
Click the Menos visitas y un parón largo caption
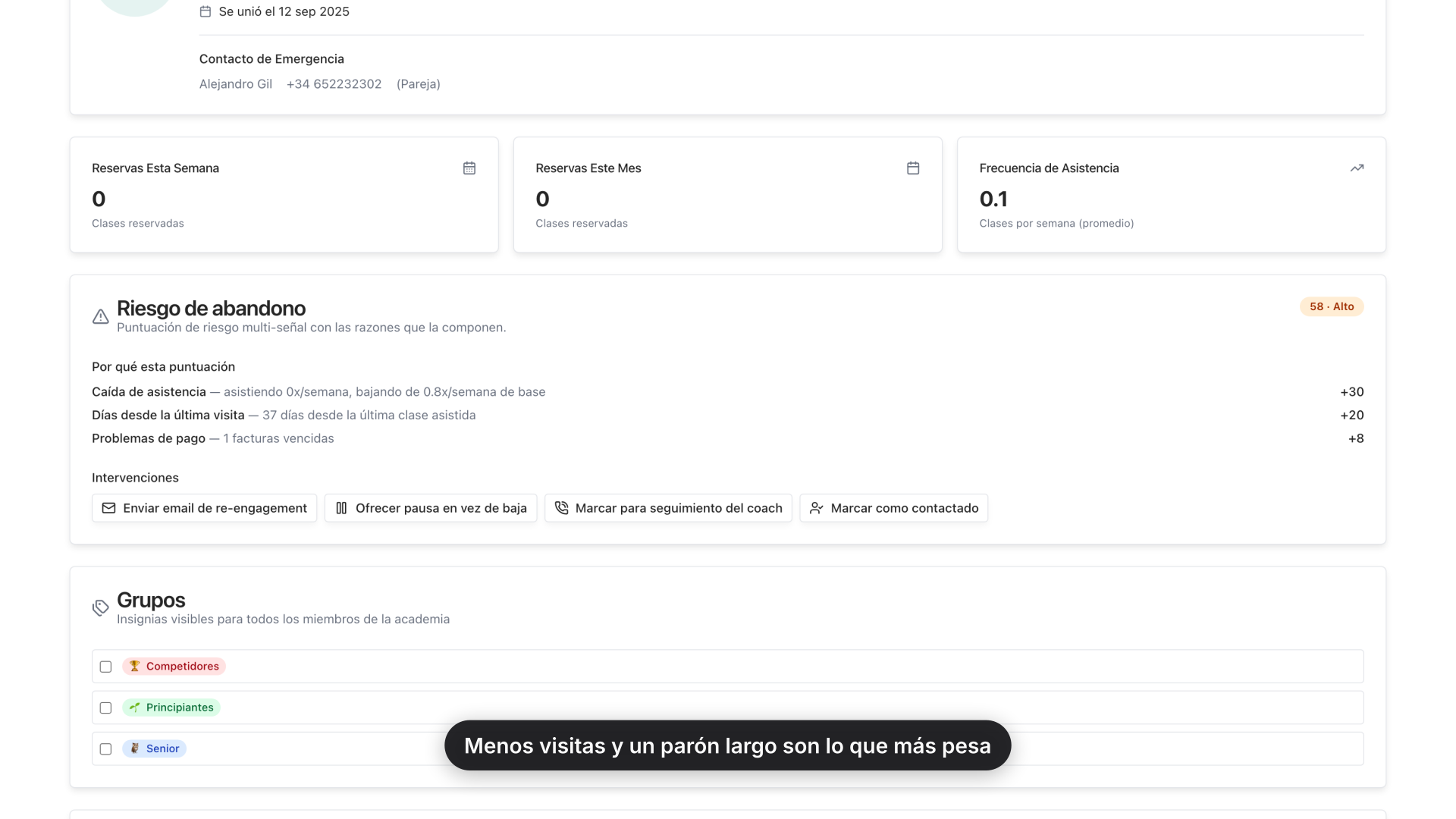(x=728, y=745)
